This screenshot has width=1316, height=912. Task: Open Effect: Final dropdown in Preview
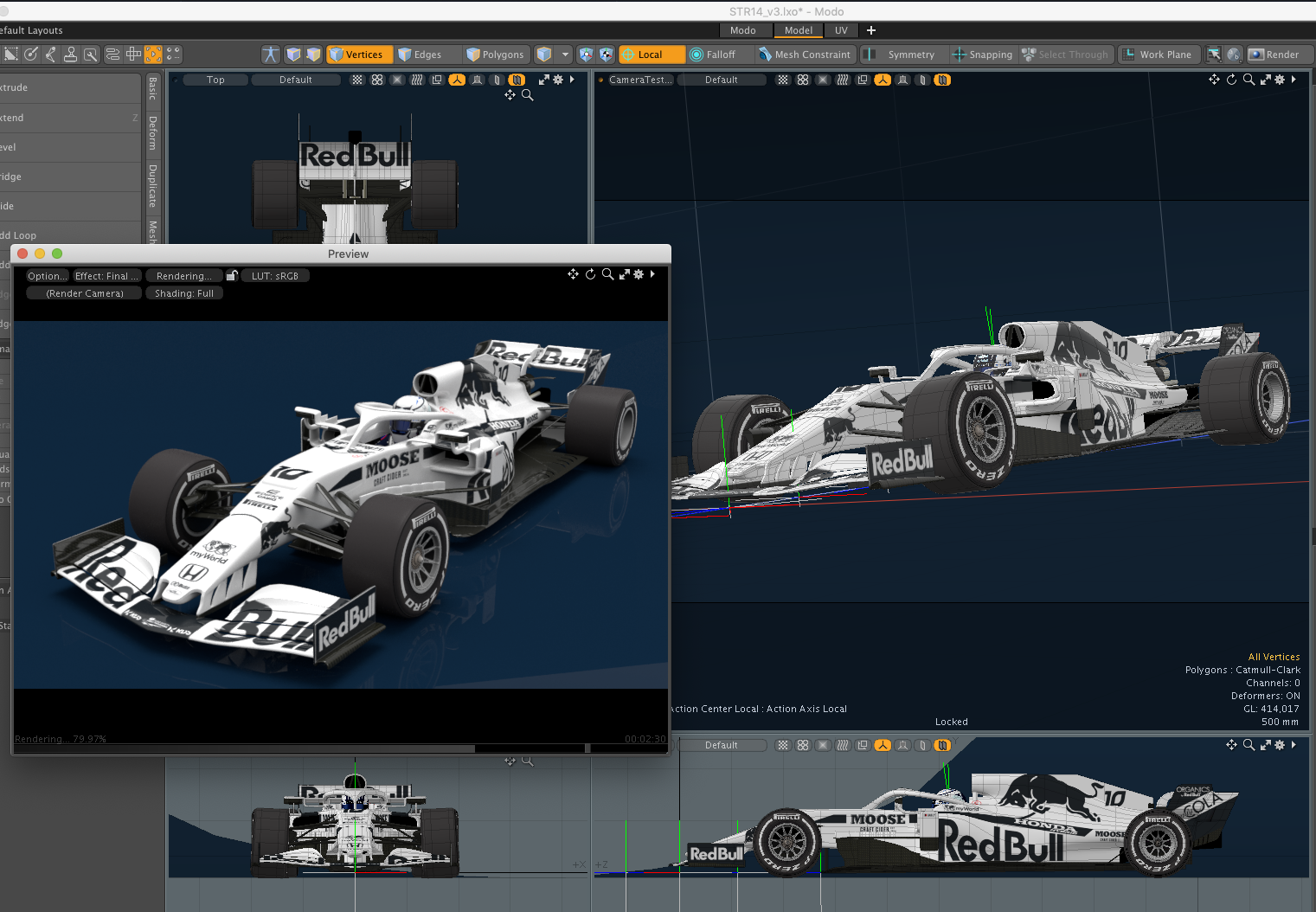click(106, 276)
